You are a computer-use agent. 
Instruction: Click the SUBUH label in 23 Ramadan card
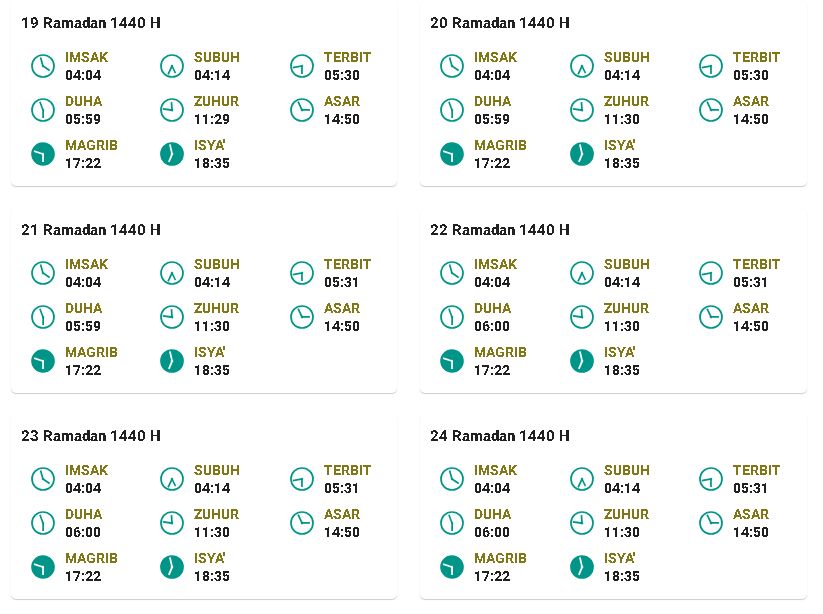(x=217, y=470)
